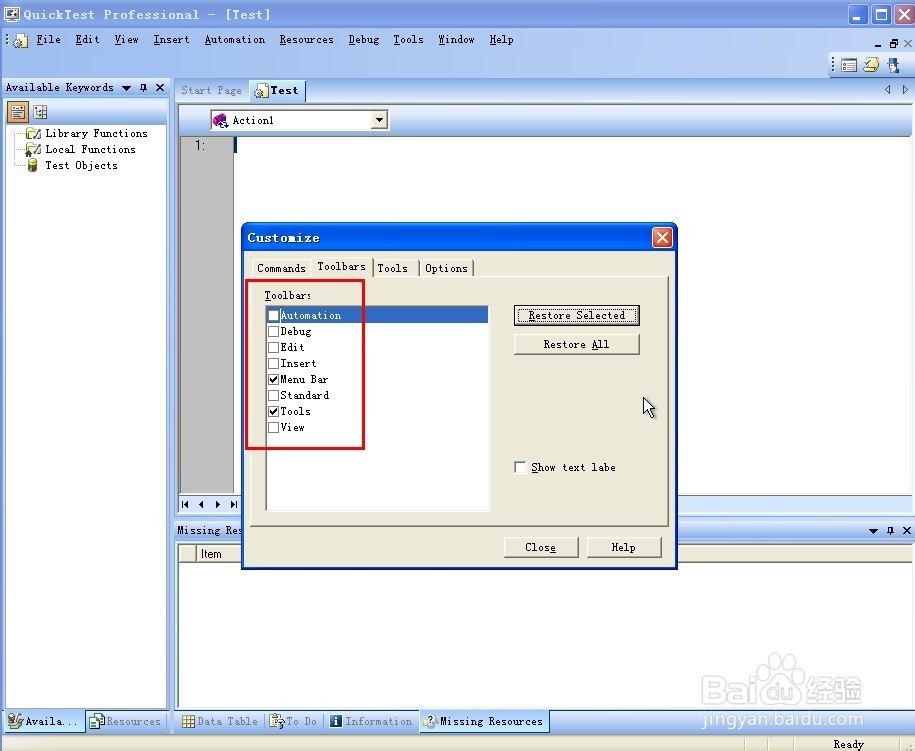
Task: Select Test Objects in keyword tree
Action: [82, 166]
